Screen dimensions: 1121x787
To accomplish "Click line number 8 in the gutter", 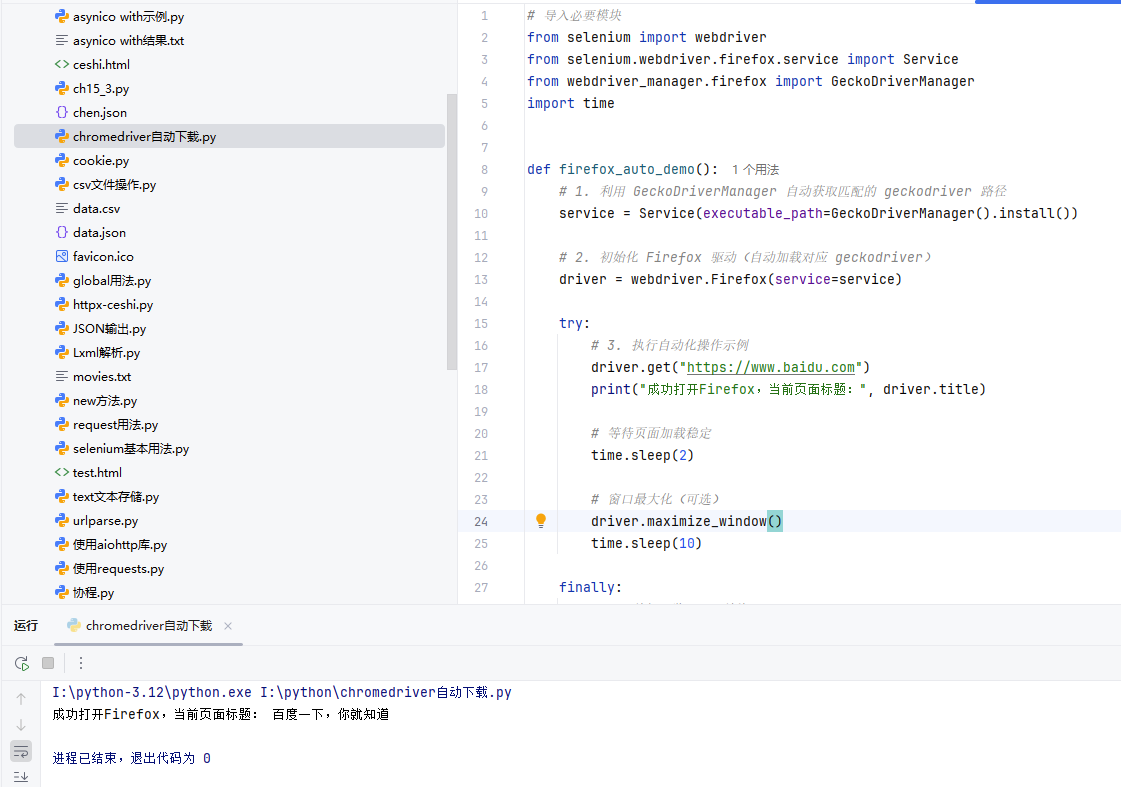I will click(485, 170).
